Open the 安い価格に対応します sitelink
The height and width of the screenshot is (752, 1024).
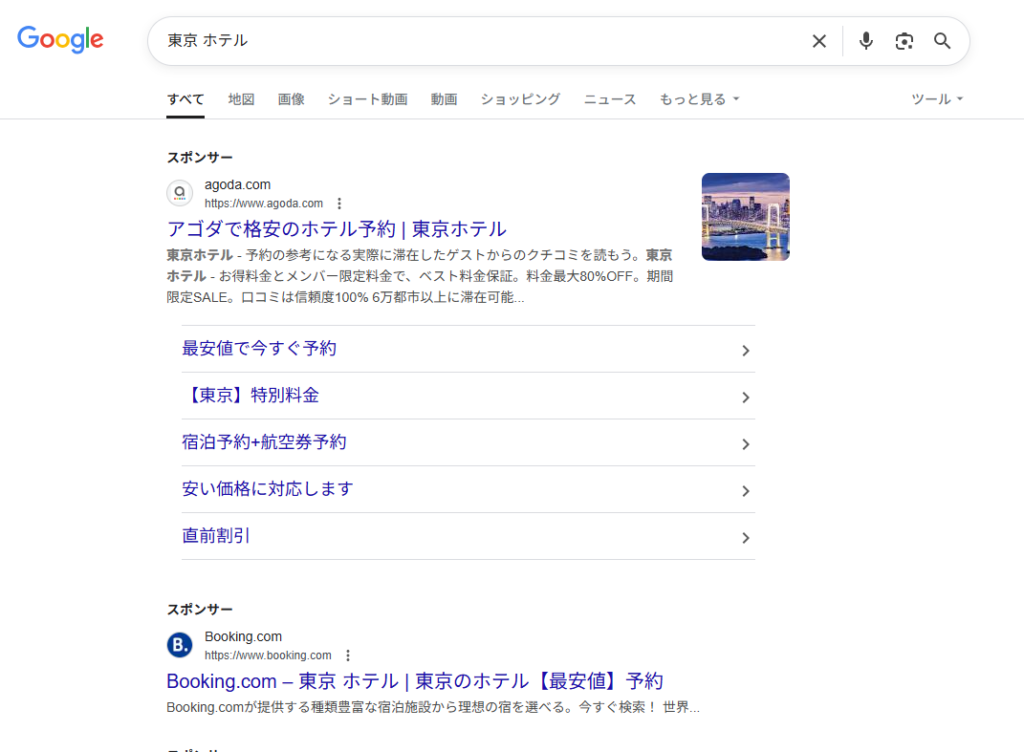[267, 489]
